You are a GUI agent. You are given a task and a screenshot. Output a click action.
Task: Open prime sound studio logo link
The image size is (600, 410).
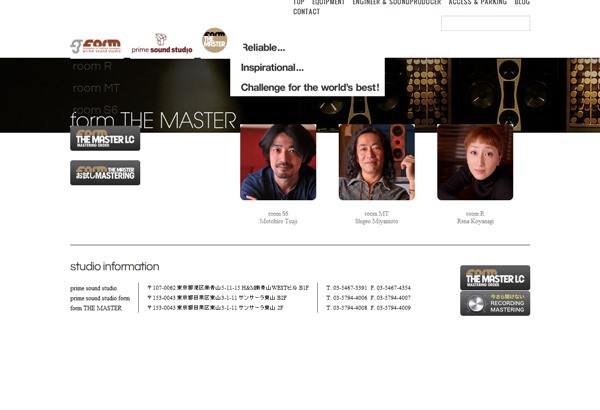coord(162,44)
